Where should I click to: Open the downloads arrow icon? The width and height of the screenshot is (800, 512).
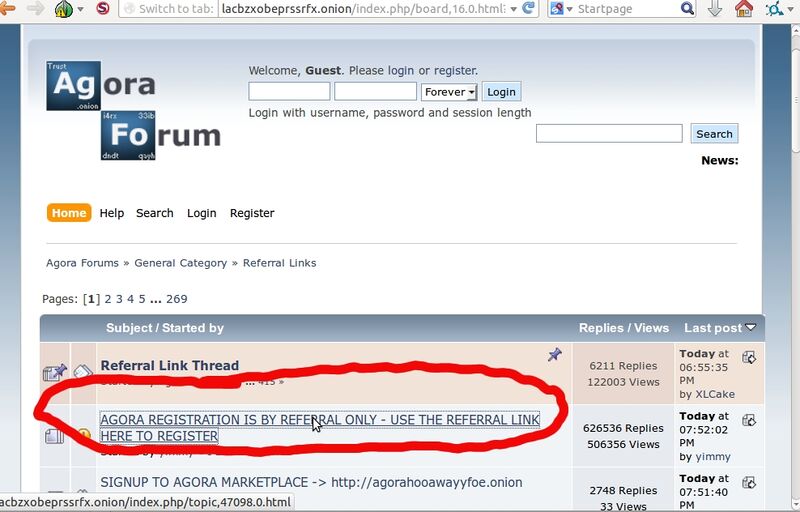[715, 9]
